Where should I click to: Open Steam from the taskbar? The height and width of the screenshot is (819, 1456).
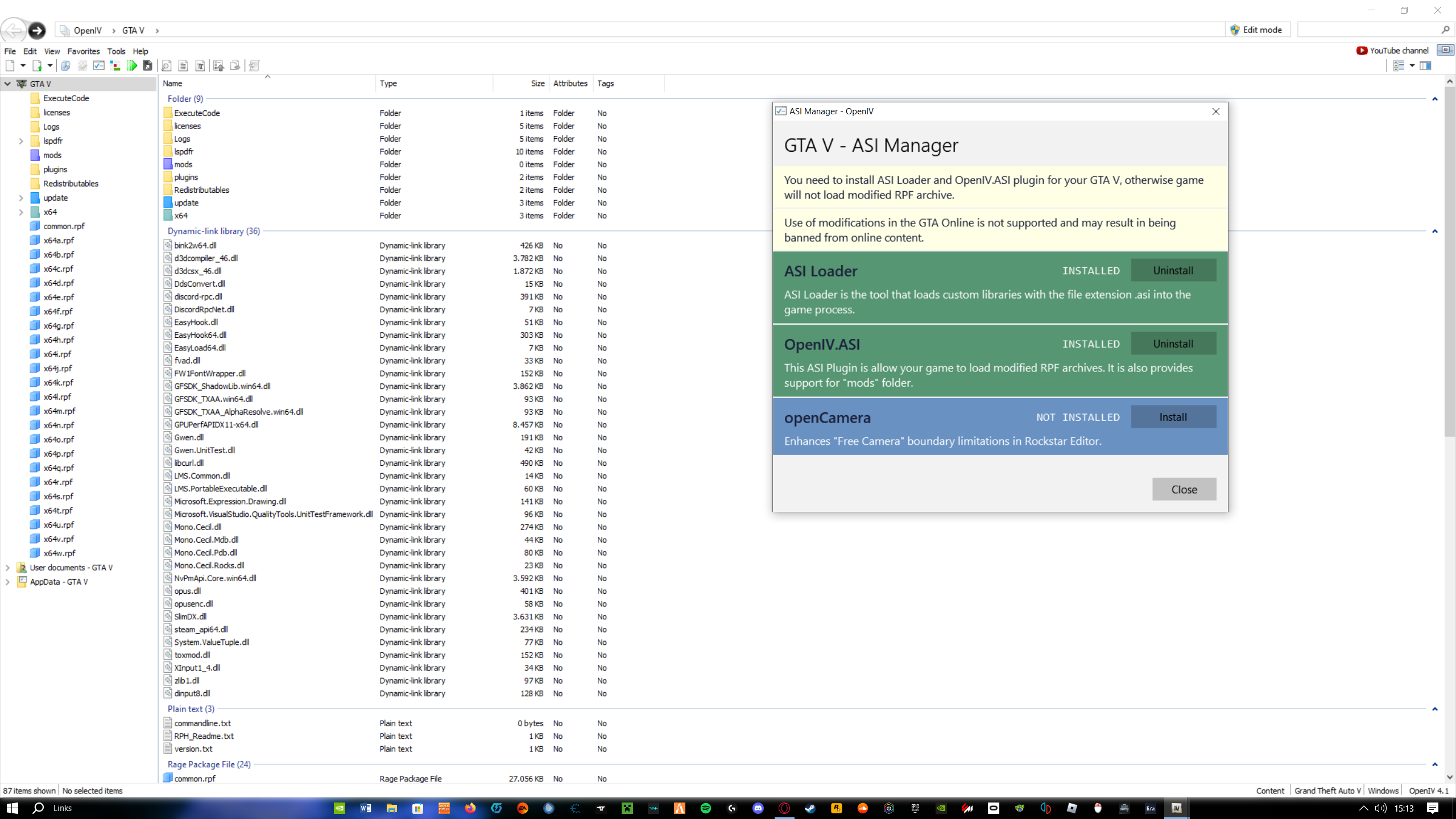[810, 808]
